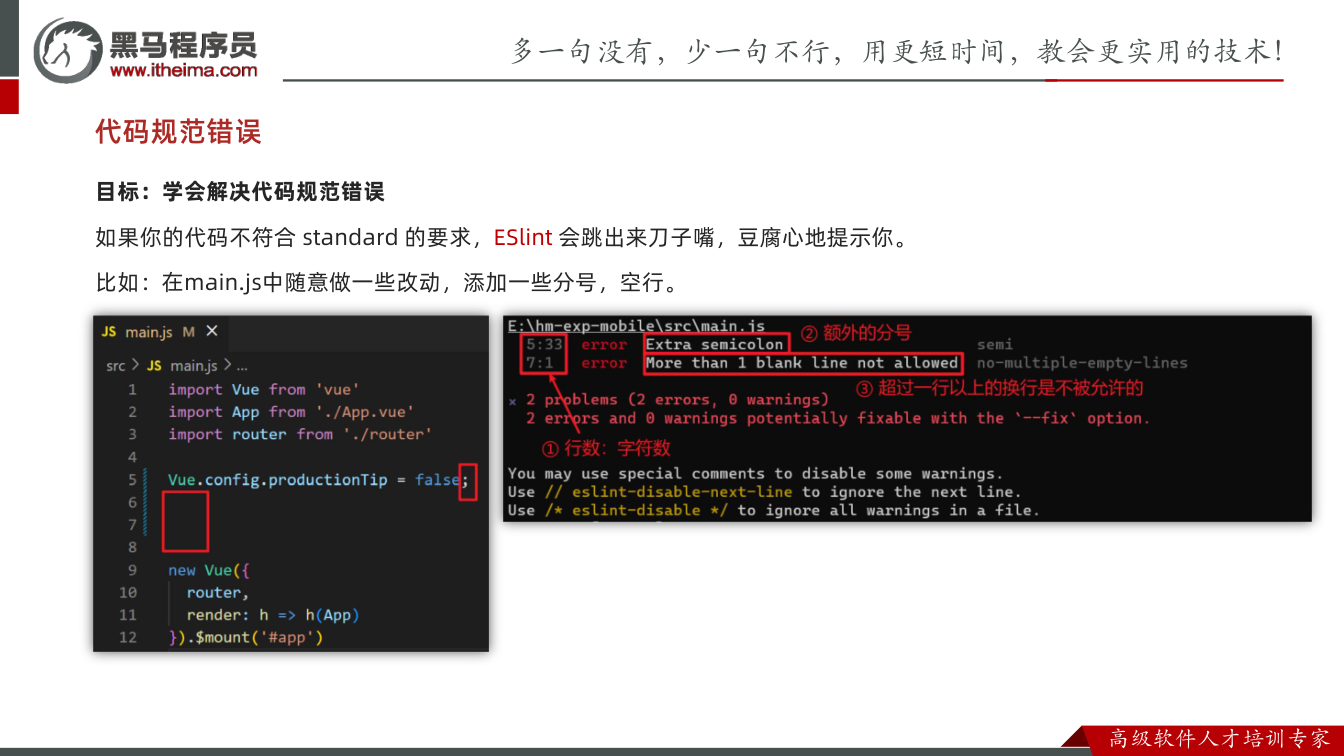The image size is (1344, 756).
Task: Click the code line import App from './App.vue'
Action: [x=291, y=412]
